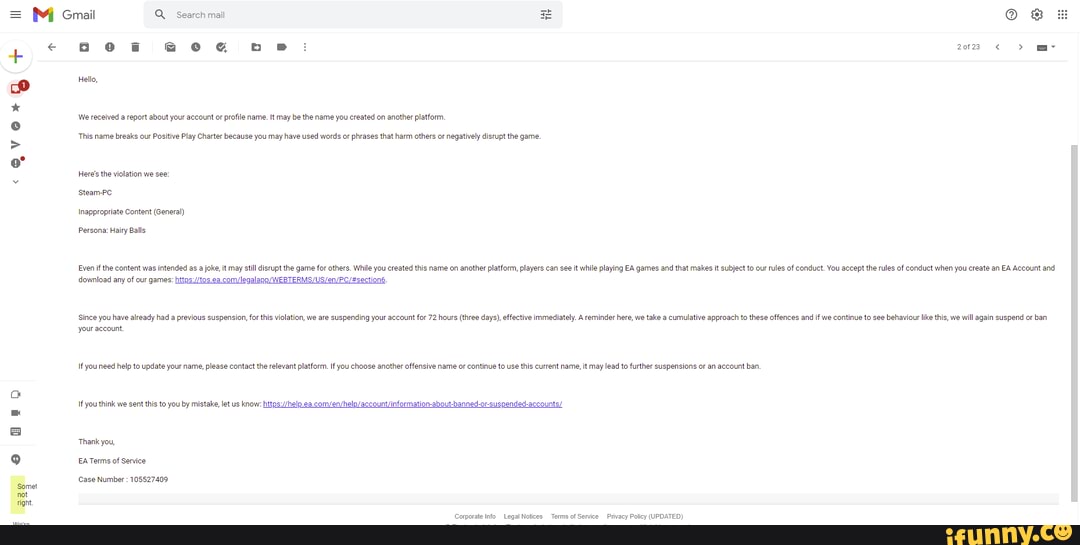The image size is (1080, 545).
Task: Start a new meeting camera icon
Action: [x=15, y=394]
